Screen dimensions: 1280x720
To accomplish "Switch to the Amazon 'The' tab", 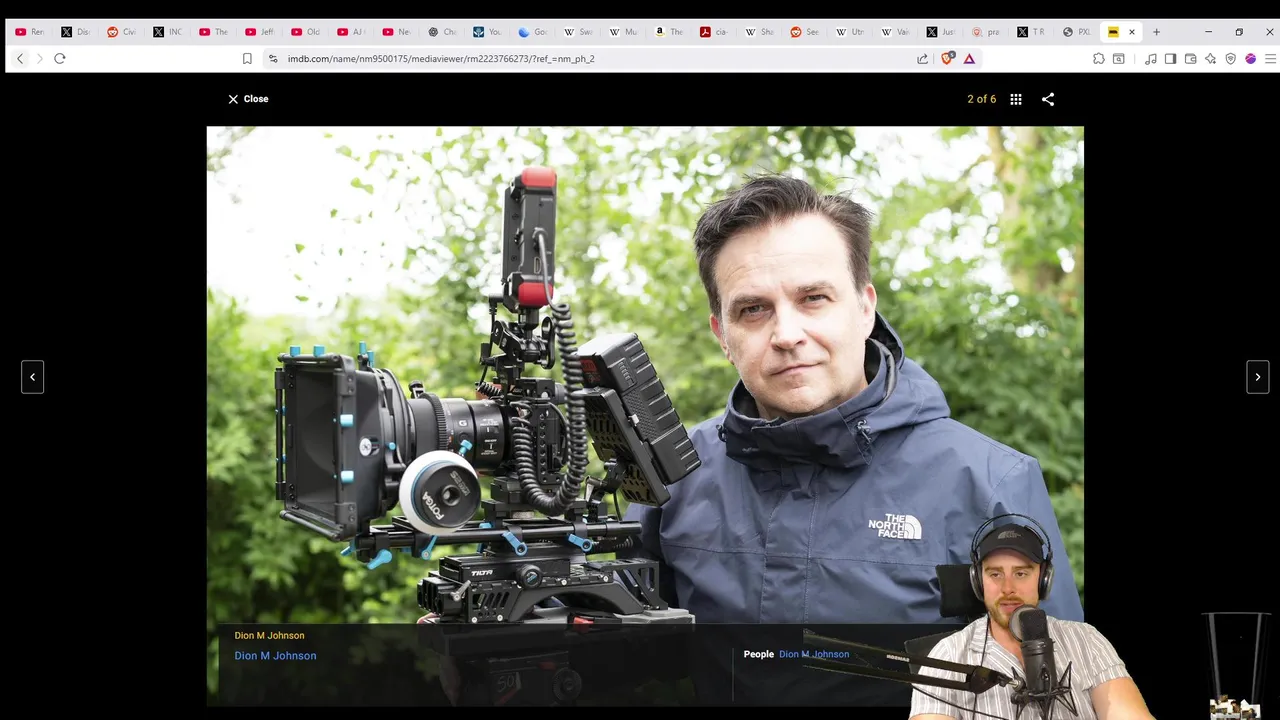I will pyautogui.click(x=669, y=32).
